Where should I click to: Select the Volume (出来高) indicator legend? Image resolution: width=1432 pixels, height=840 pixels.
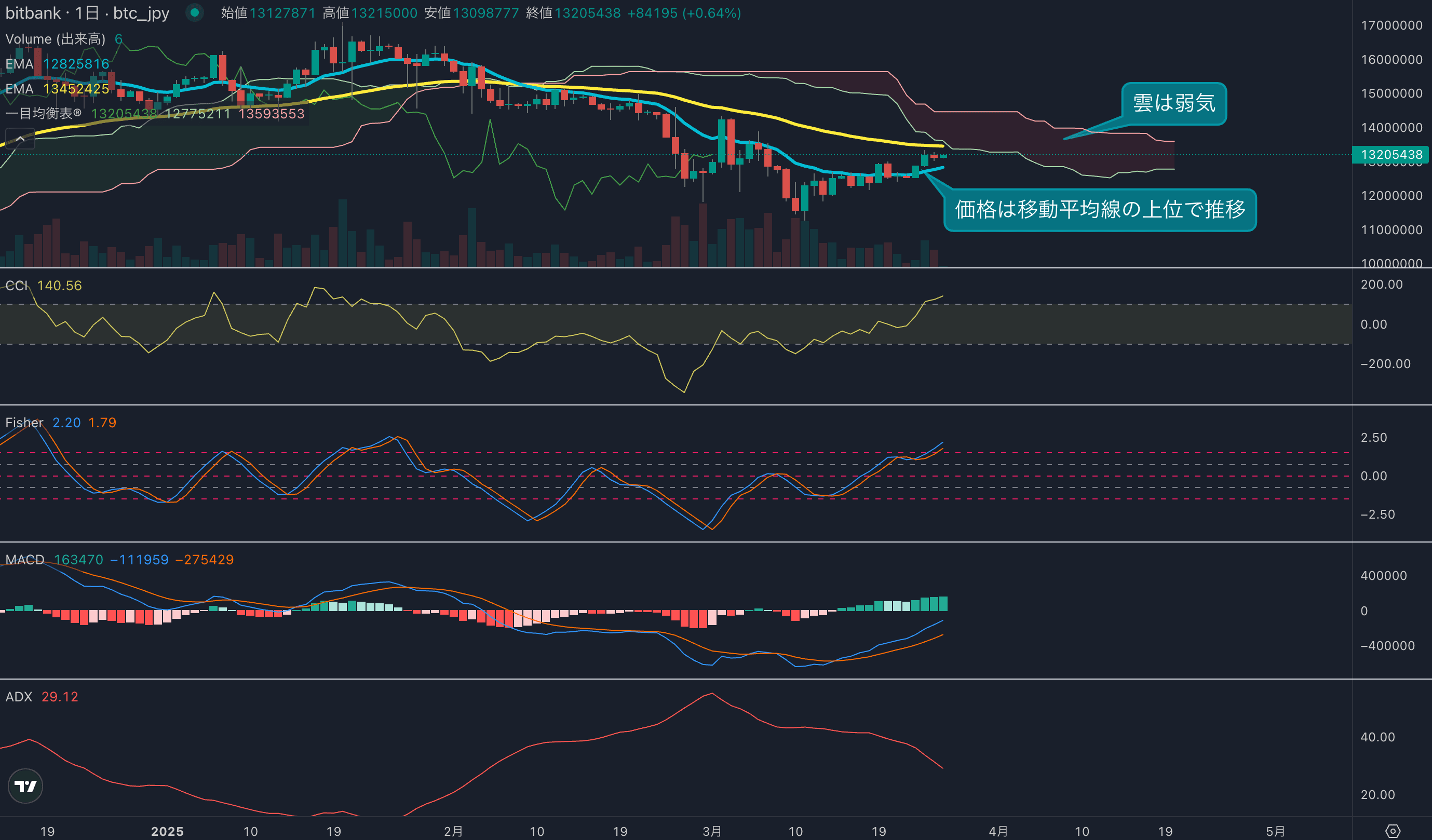pyautogui.click(x=55, y=39)
